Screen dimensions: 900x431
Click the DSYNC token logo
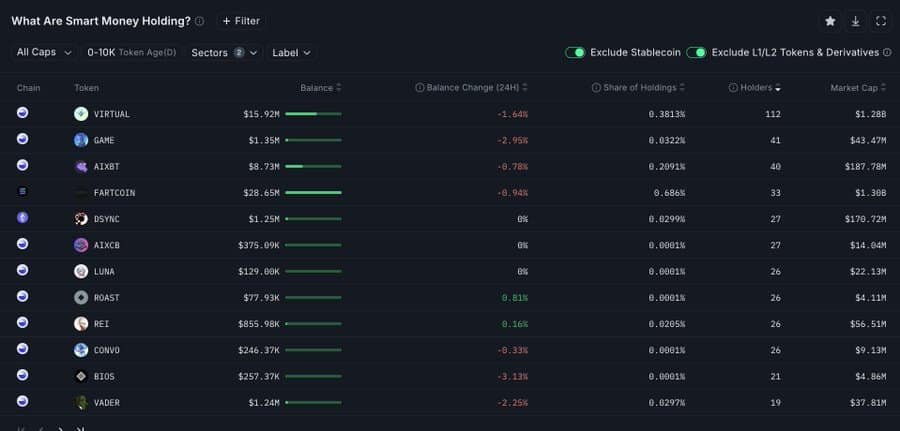81,218
